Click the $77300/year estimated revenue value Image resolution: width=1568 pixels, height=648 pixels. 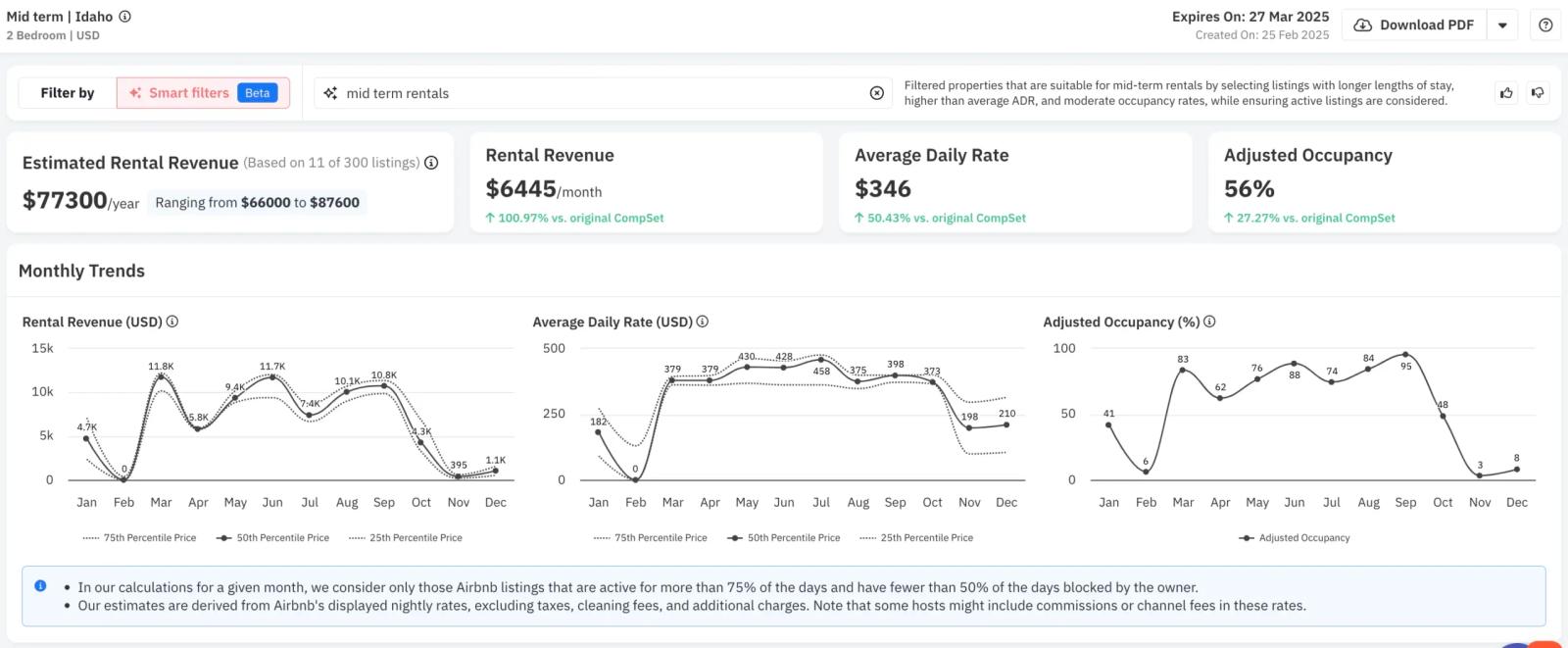[x=80, y=201]
